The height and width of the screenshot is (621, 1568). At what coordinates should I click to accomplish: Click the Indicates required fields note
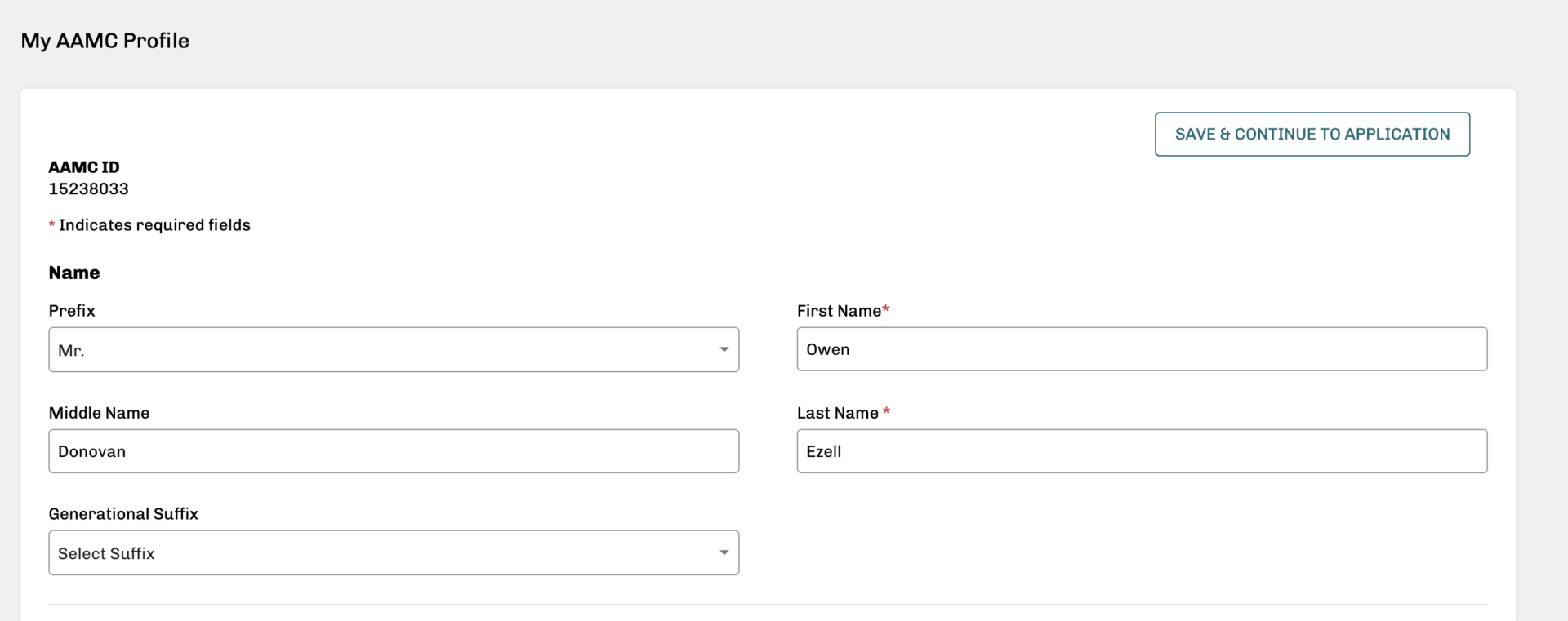tap(154, 225)
